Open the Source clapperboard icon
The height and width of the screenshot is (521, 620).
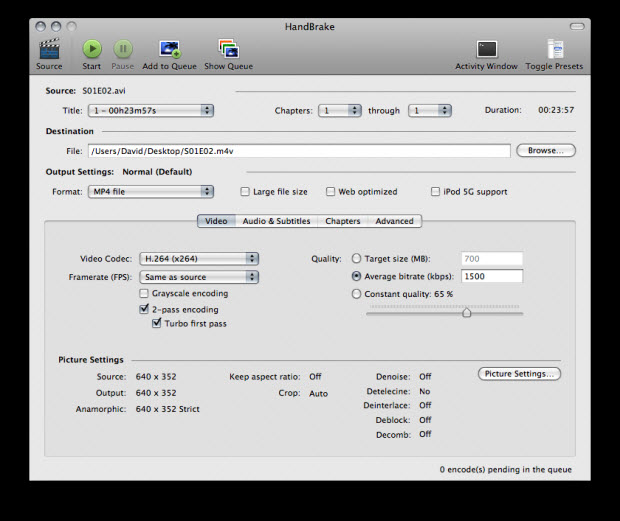click(x=49, y=49)
